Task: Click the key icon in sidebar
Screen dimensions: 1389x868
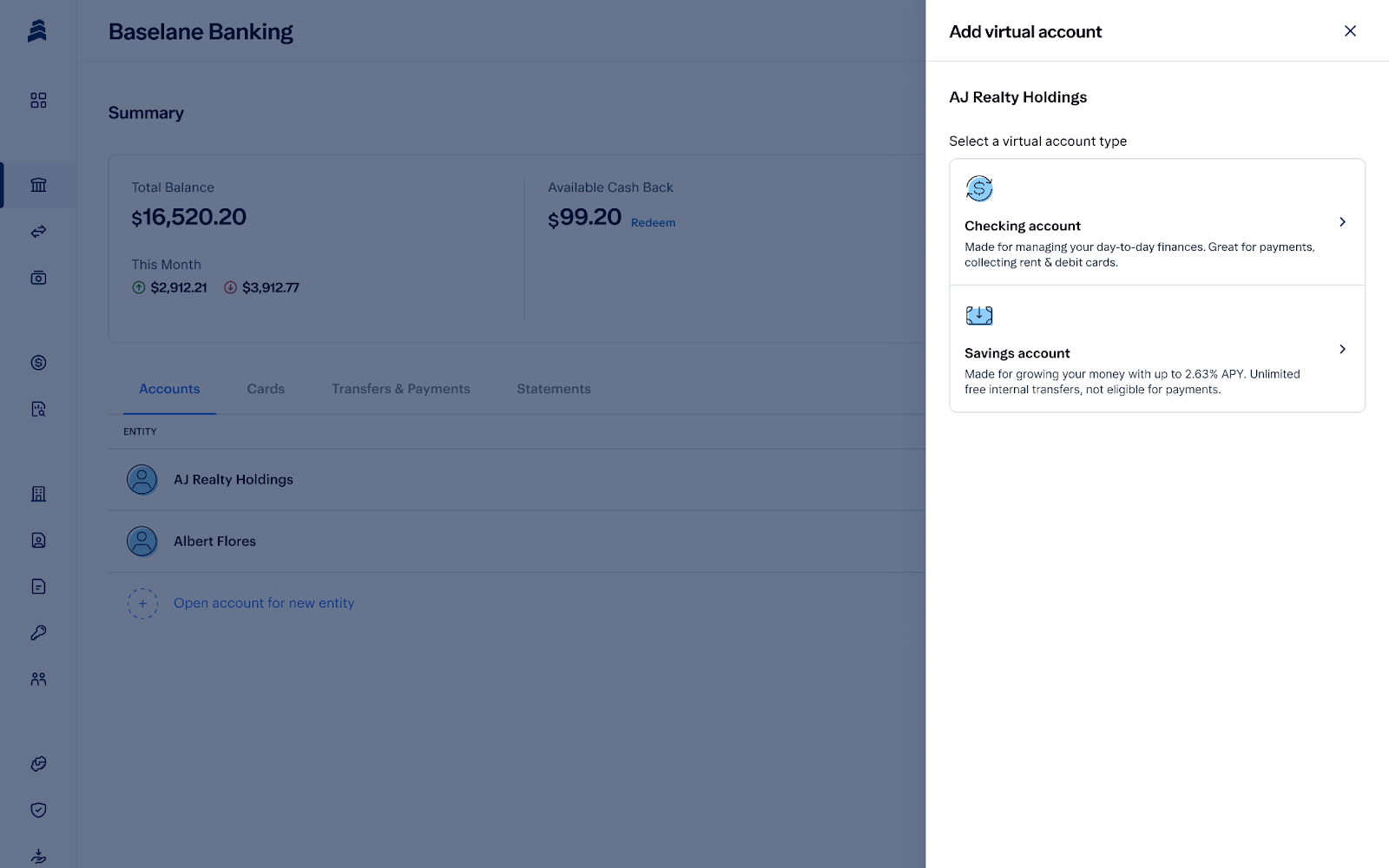Action: pyautogui.click(x=38, y=633)
